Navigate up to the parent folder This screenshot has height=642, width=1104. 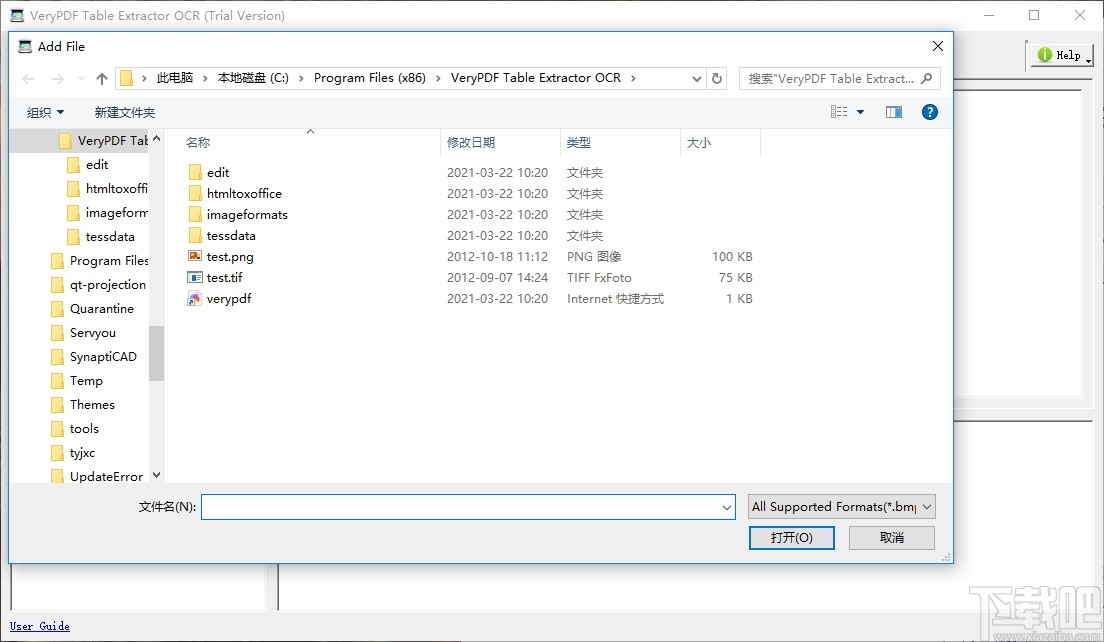[101, 78]
